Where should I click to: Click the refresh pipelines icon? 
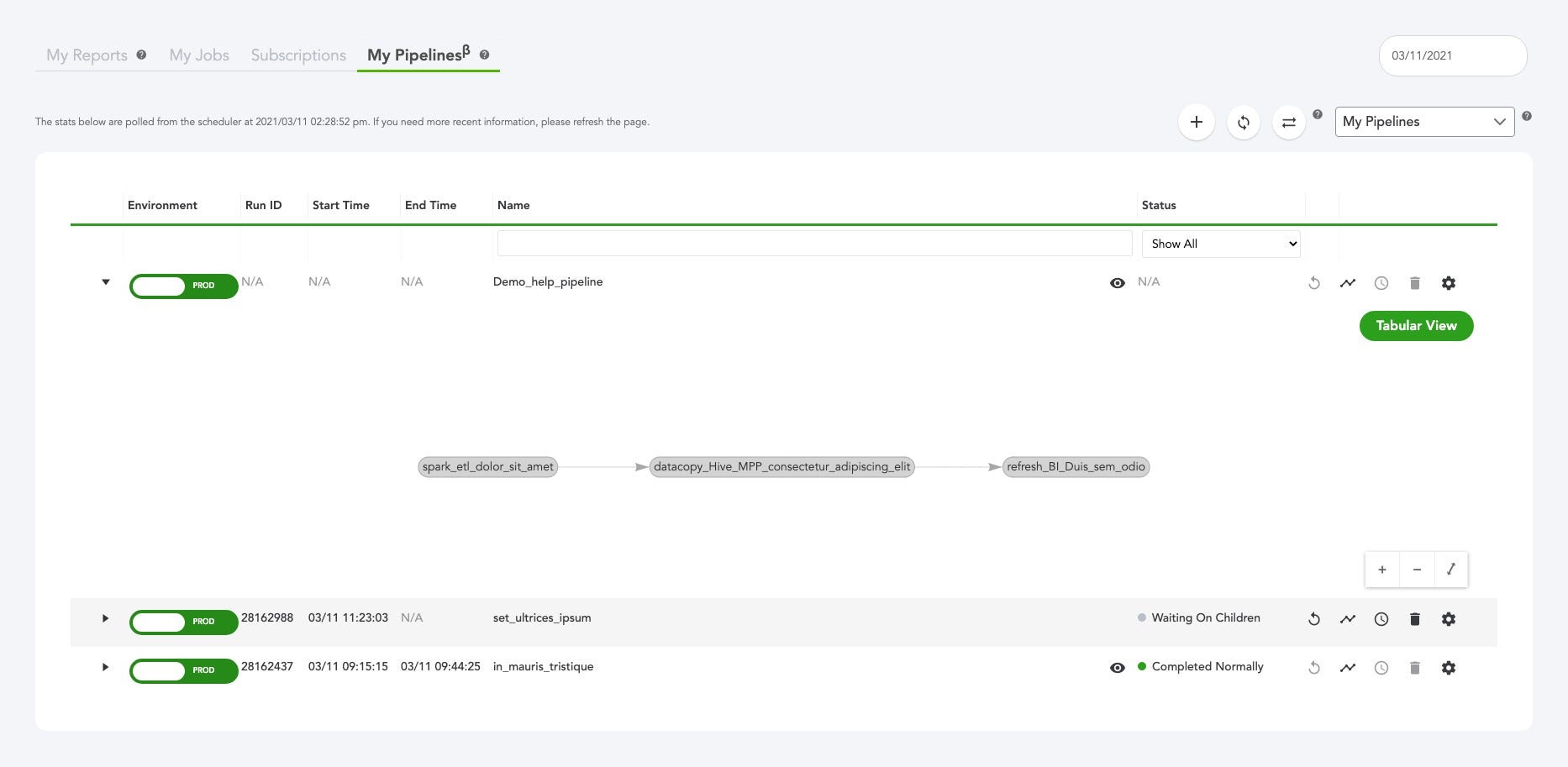(1243, 122)
